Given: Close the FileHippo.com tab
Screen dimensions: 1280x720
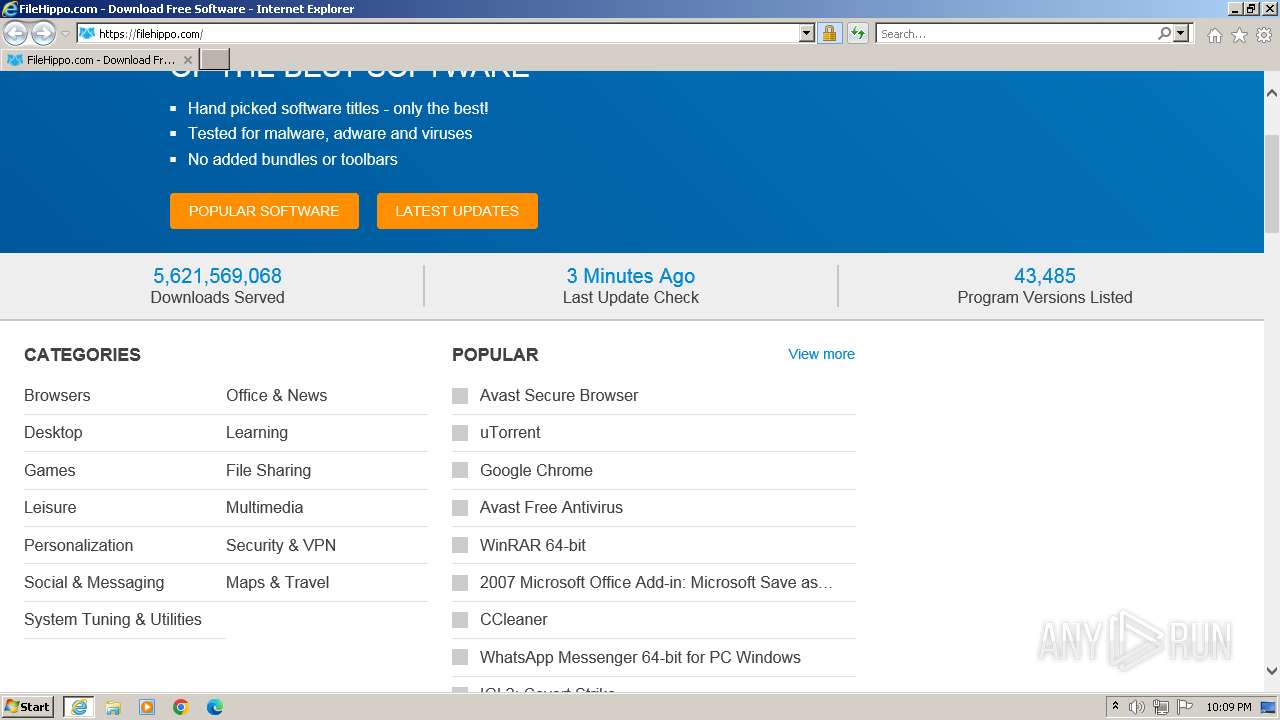Looking at the screenshot, I should coord(187,60).
